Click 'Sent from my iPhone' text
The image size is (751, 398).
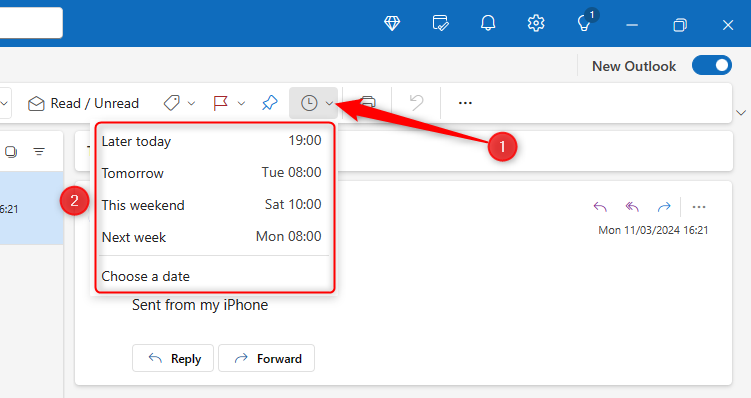tap(200, 305)
